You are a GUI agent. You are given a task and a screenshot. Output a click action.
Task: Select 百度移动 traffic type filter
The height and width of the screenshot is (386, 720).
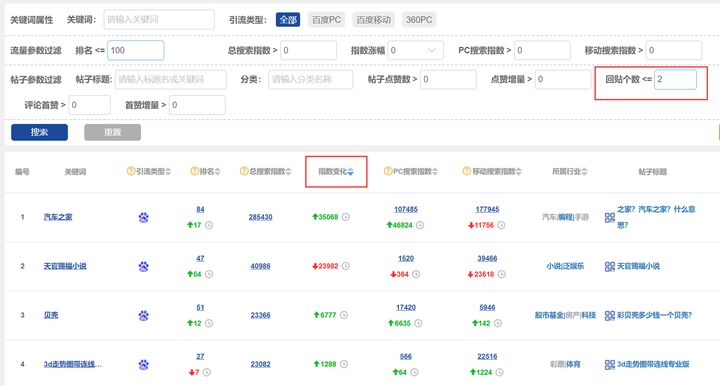[x=373, y=20]
